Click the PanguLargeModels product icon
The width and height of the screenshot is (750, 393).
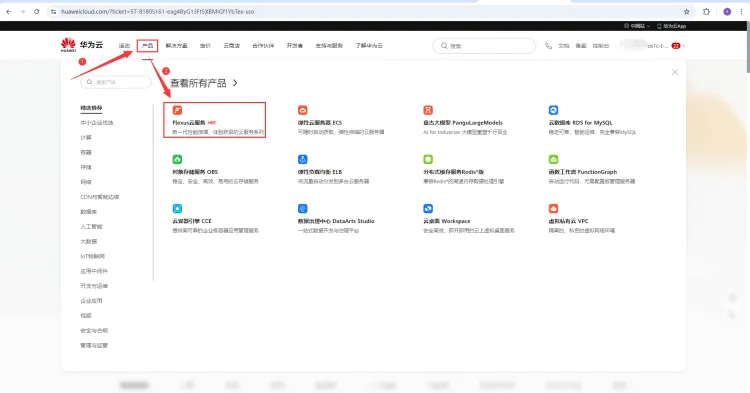428,110
